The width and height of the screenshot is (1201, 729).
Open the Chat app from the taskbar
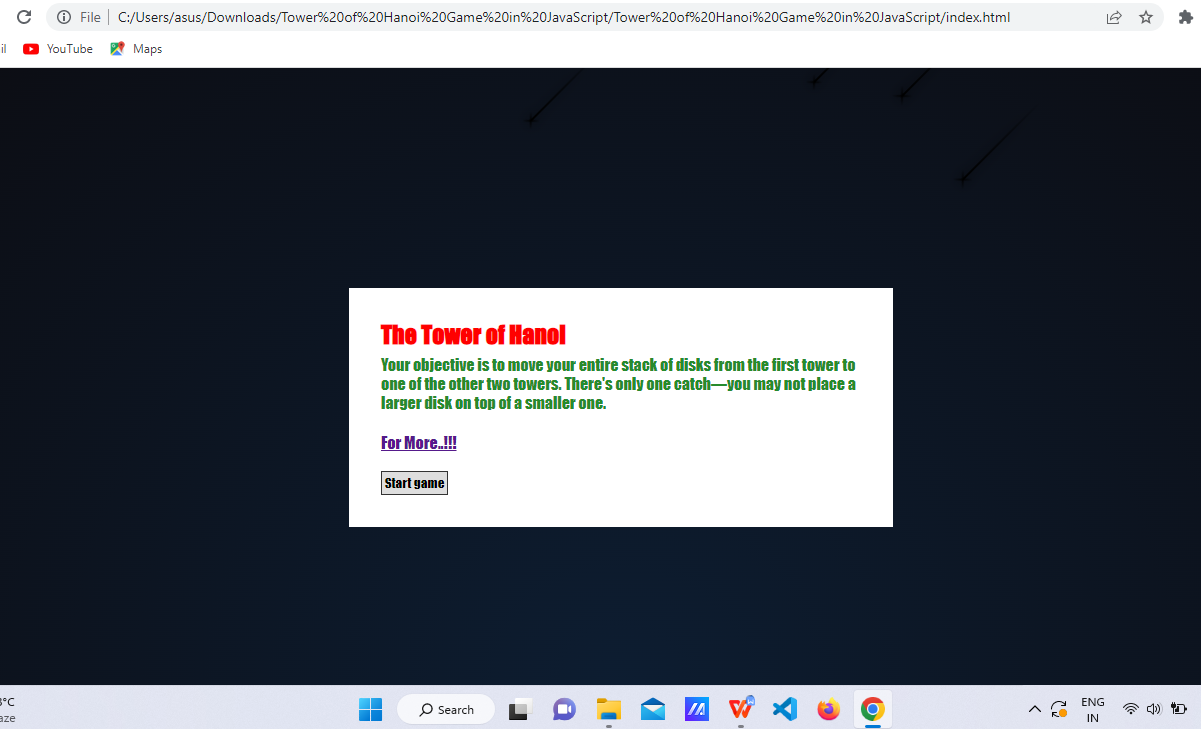coord(564,709)
